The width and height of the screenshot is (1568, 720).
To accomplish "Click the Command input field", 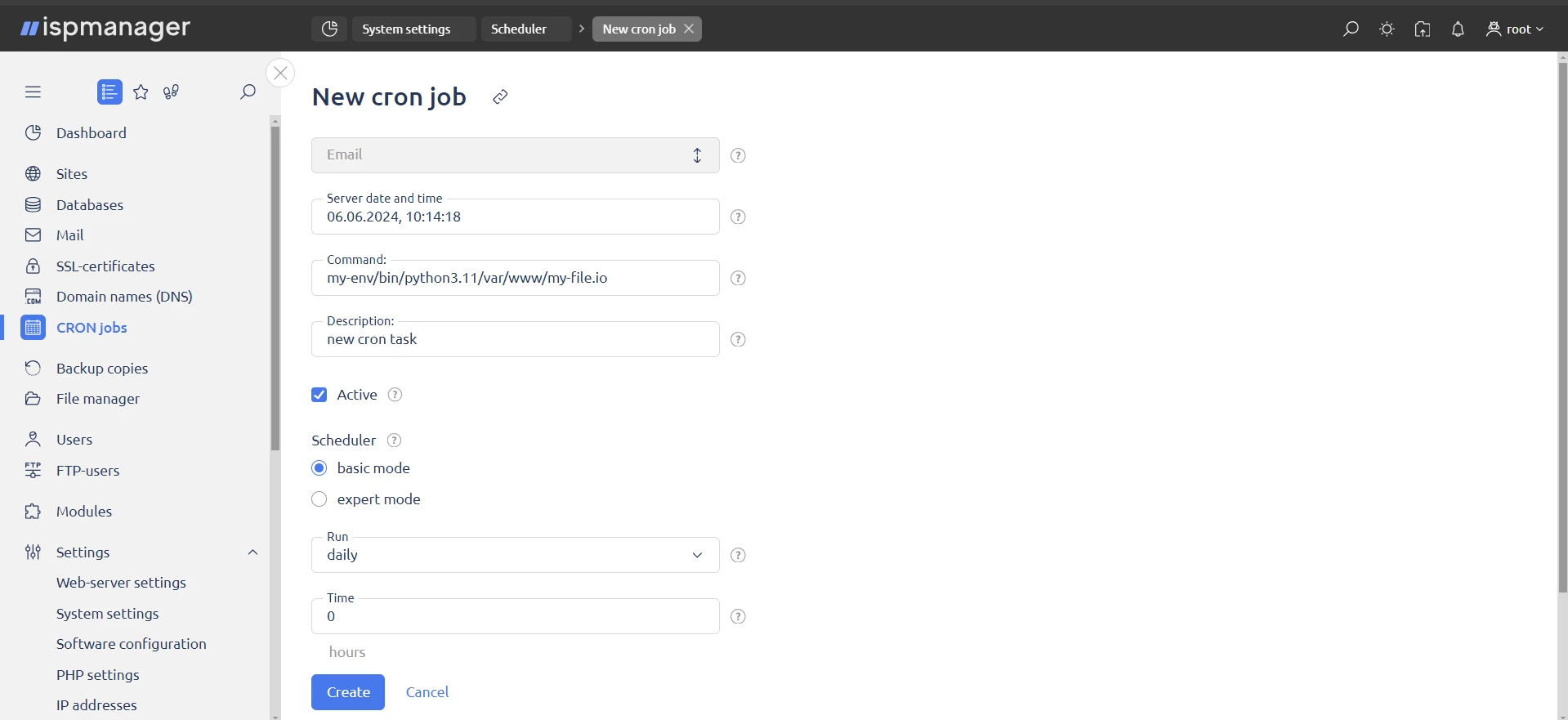I will (x=515, y=278).
